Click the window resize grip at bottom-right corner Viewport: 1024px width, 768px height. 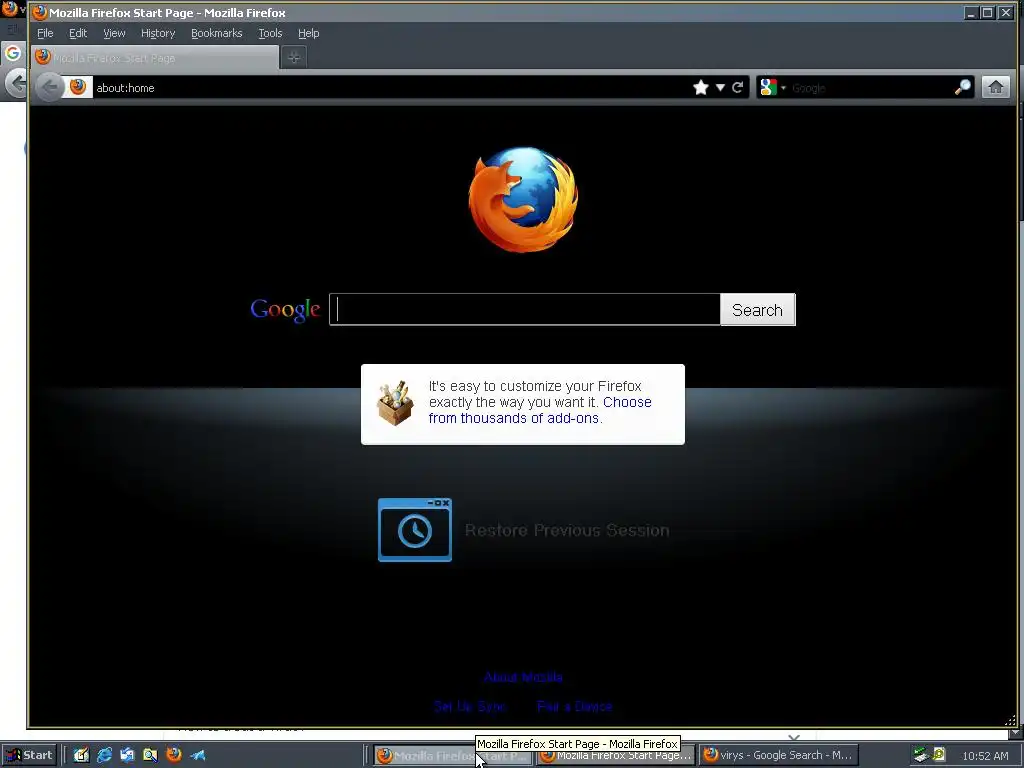coord(1010,720)
